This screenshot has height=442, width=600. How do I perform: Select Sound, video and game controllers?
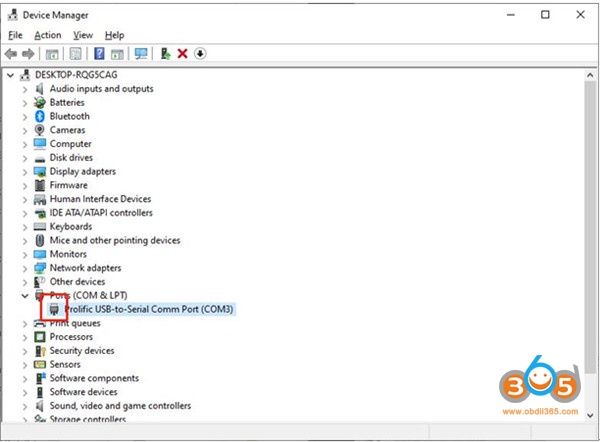(x=119, y=406)
